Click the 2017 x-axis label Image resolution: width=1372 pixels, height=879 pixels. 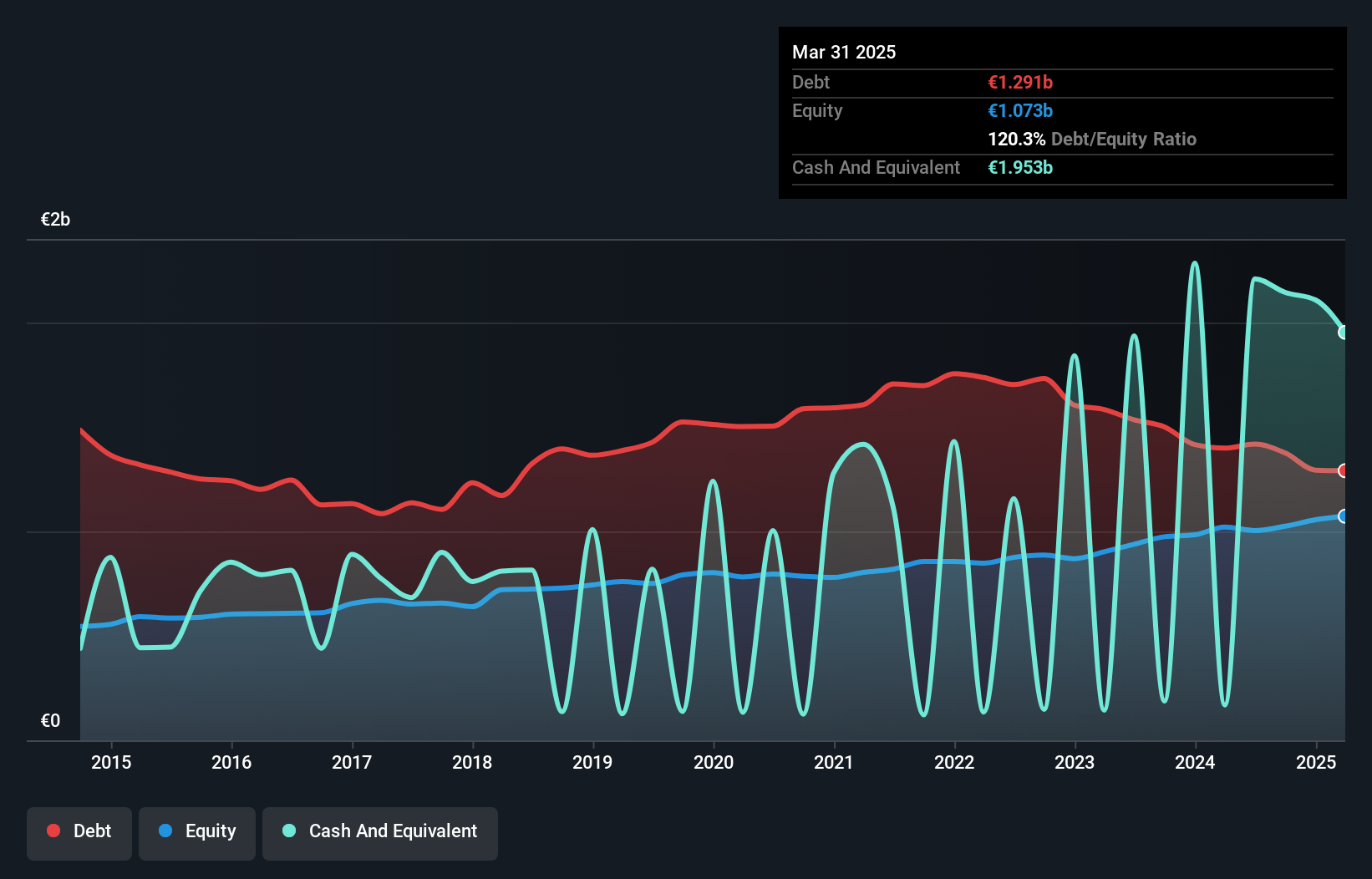click(x=352, y=762)
